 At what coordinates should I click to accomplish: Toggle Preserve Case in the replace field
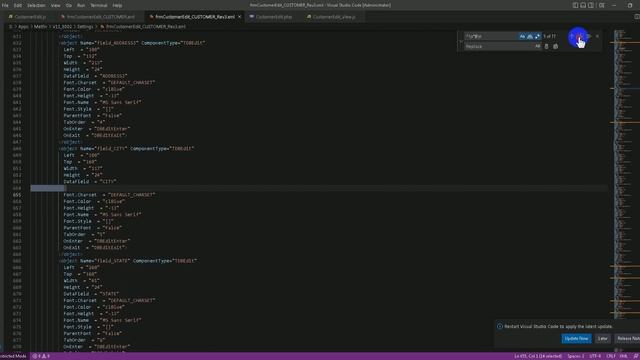(538, 47)
